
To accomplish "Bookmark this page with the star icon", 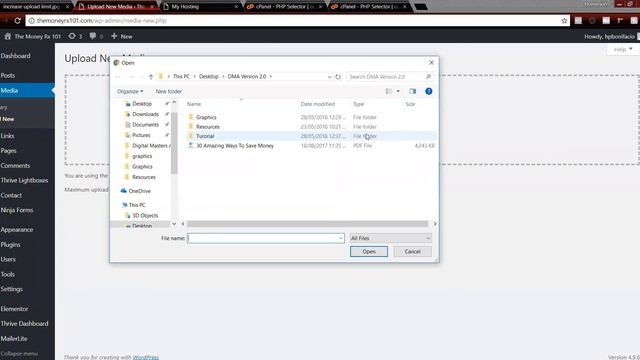I will pos(564,20).
